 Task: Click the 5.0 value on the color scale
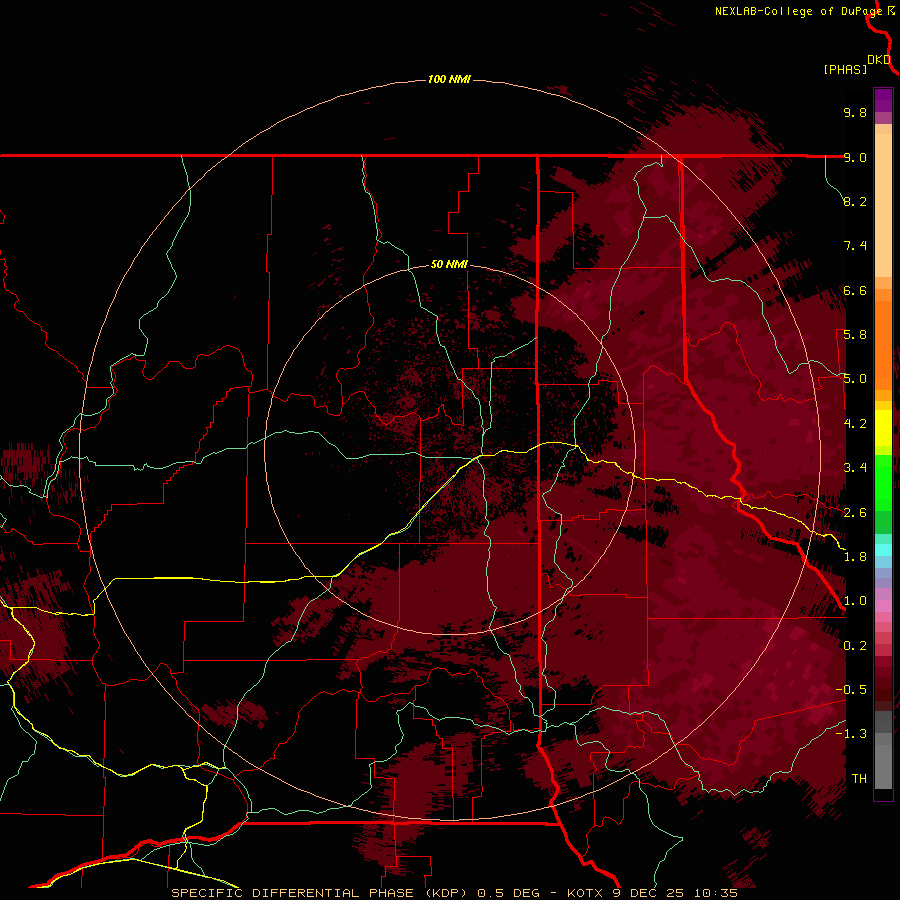click(x=855, y=379)
